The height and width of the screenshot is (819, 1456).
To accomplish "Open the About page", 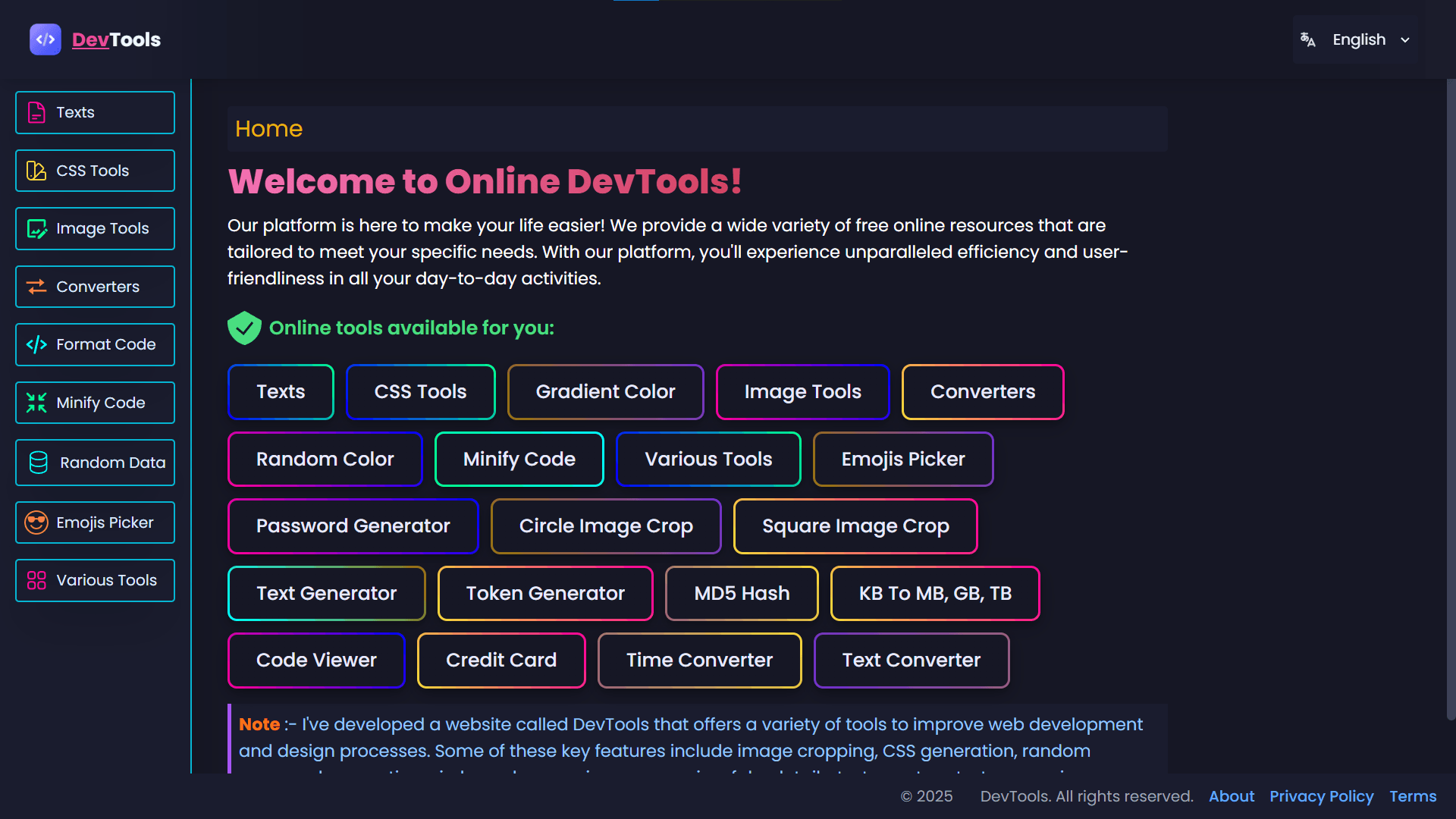I will 1231,796.
